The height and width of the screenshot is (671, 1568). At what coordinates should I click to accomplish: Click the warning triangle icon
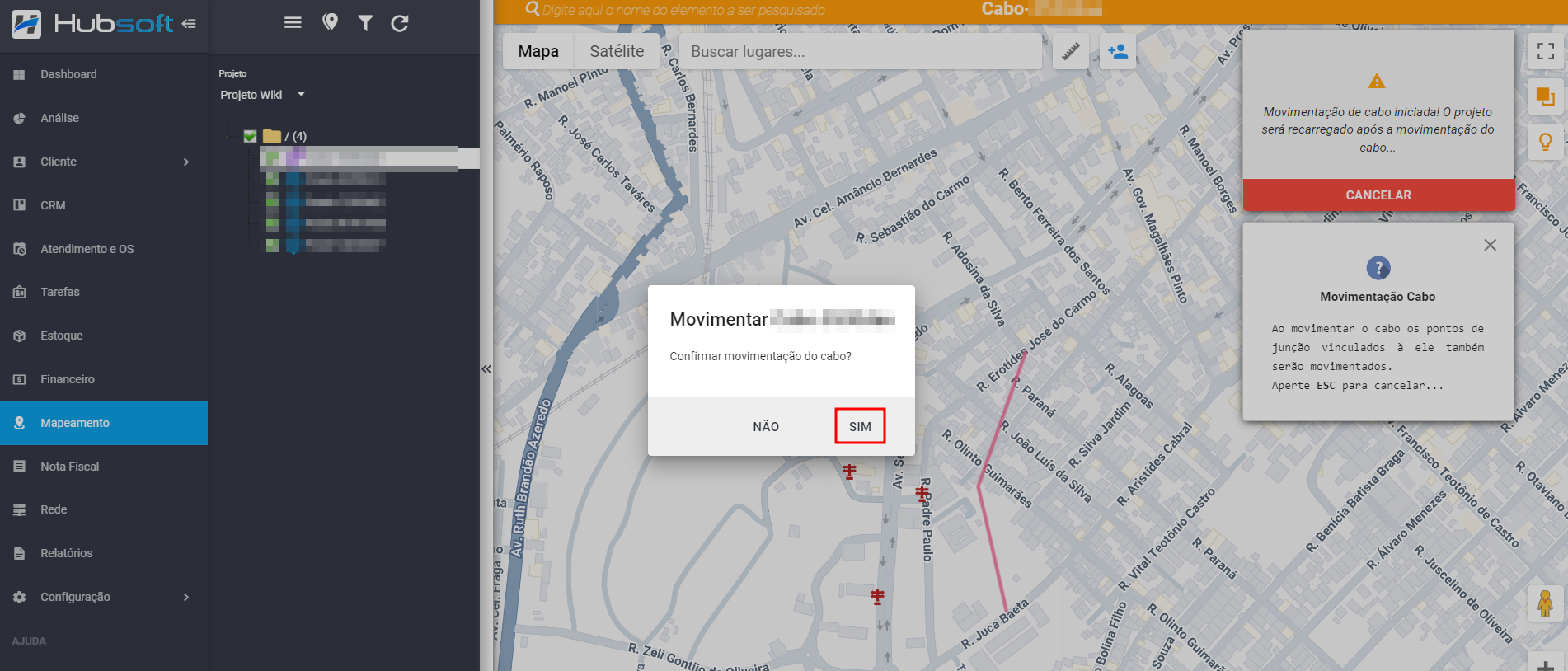coord(1377,81)
